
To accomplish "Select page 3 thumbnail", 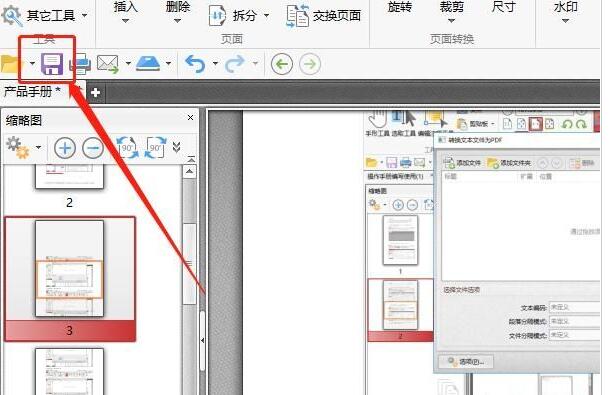I will point(70,269).
